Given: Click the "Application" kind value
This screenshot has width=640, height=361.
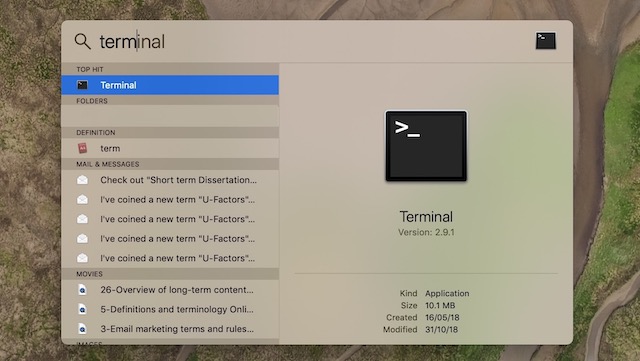Looking at the screenshot, I should 447,293.
